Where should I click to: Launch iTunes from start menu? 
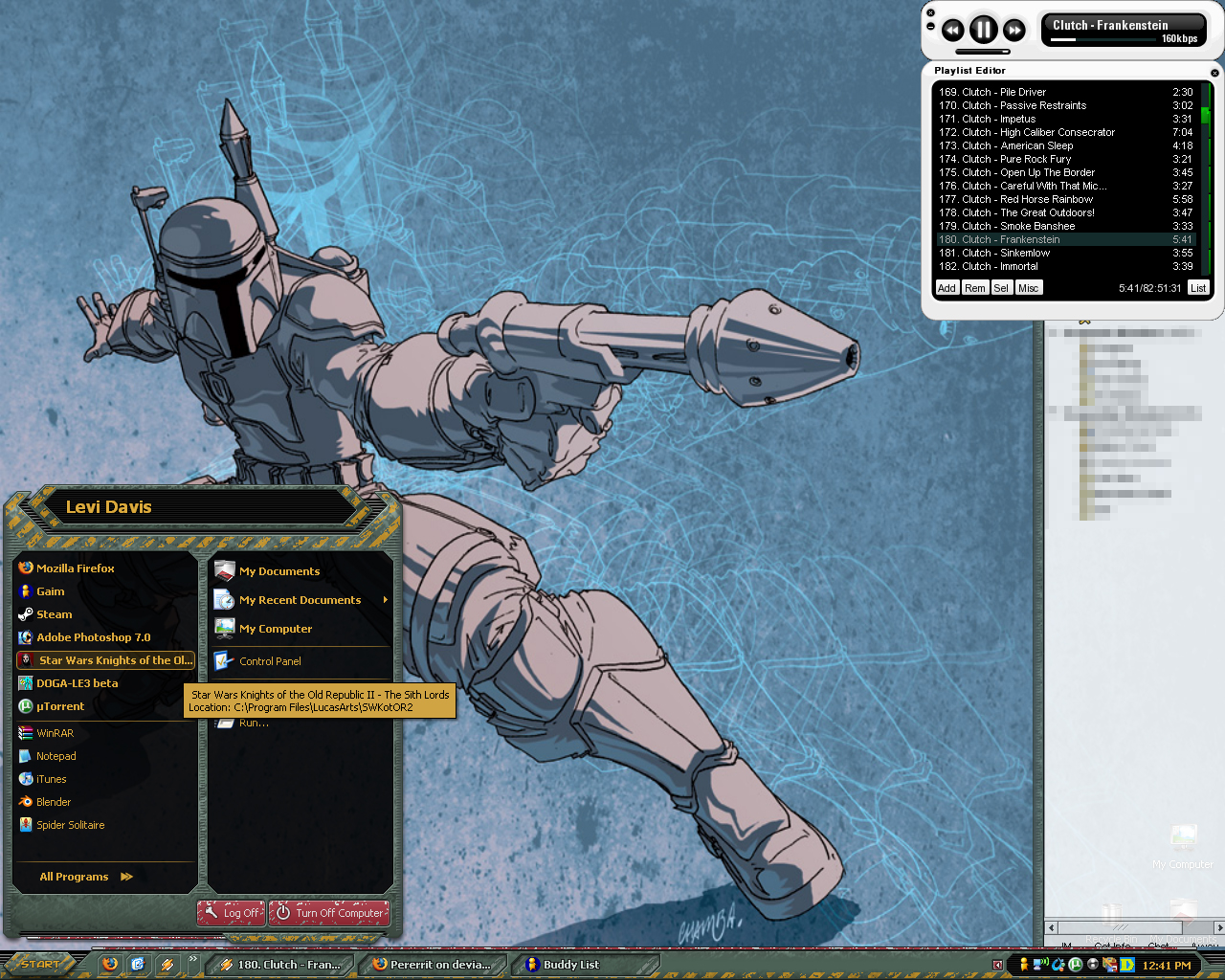point(105,779)
